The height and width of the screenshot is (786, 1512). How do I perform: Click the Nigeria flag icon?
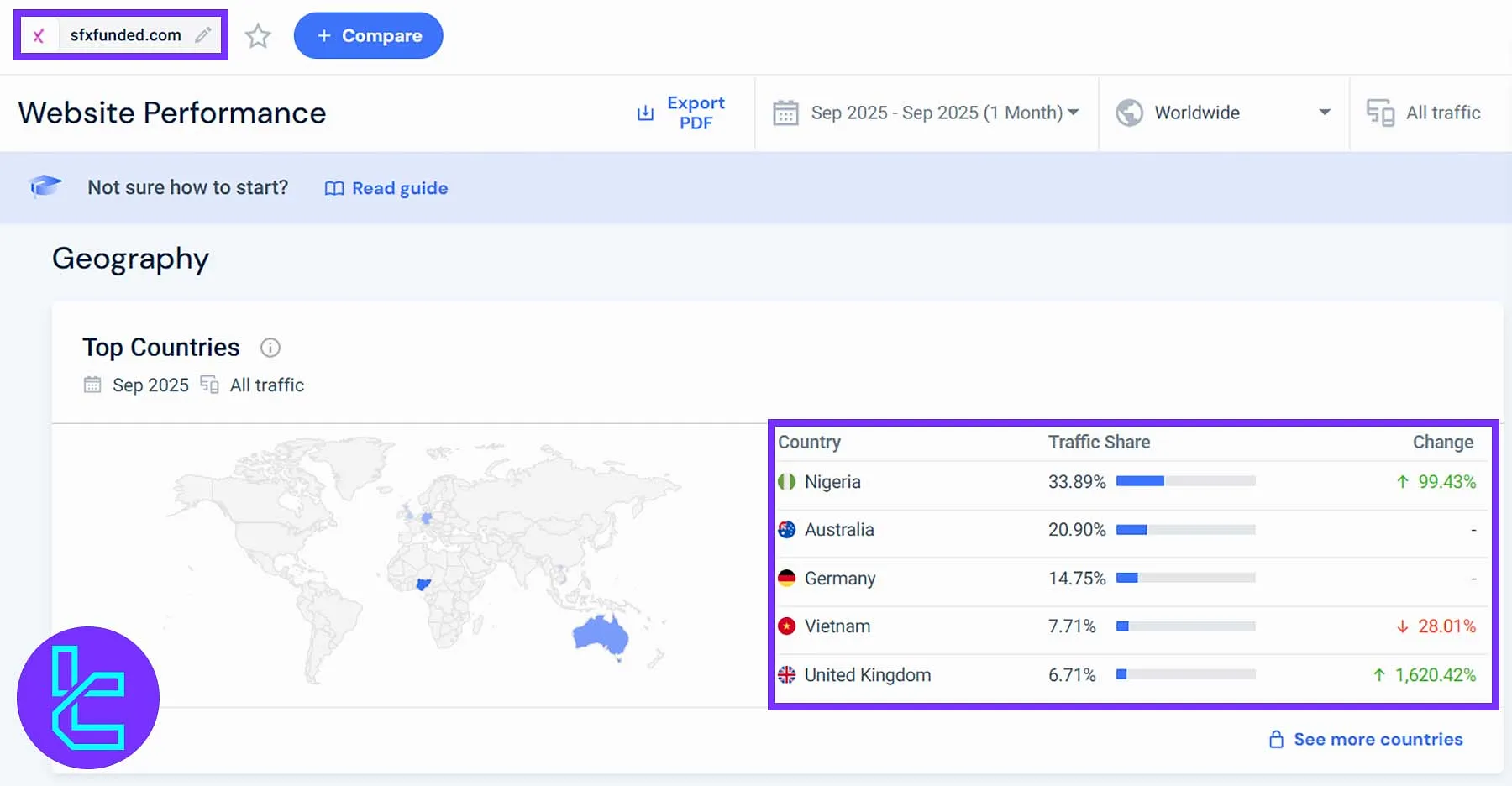[786, 482]
